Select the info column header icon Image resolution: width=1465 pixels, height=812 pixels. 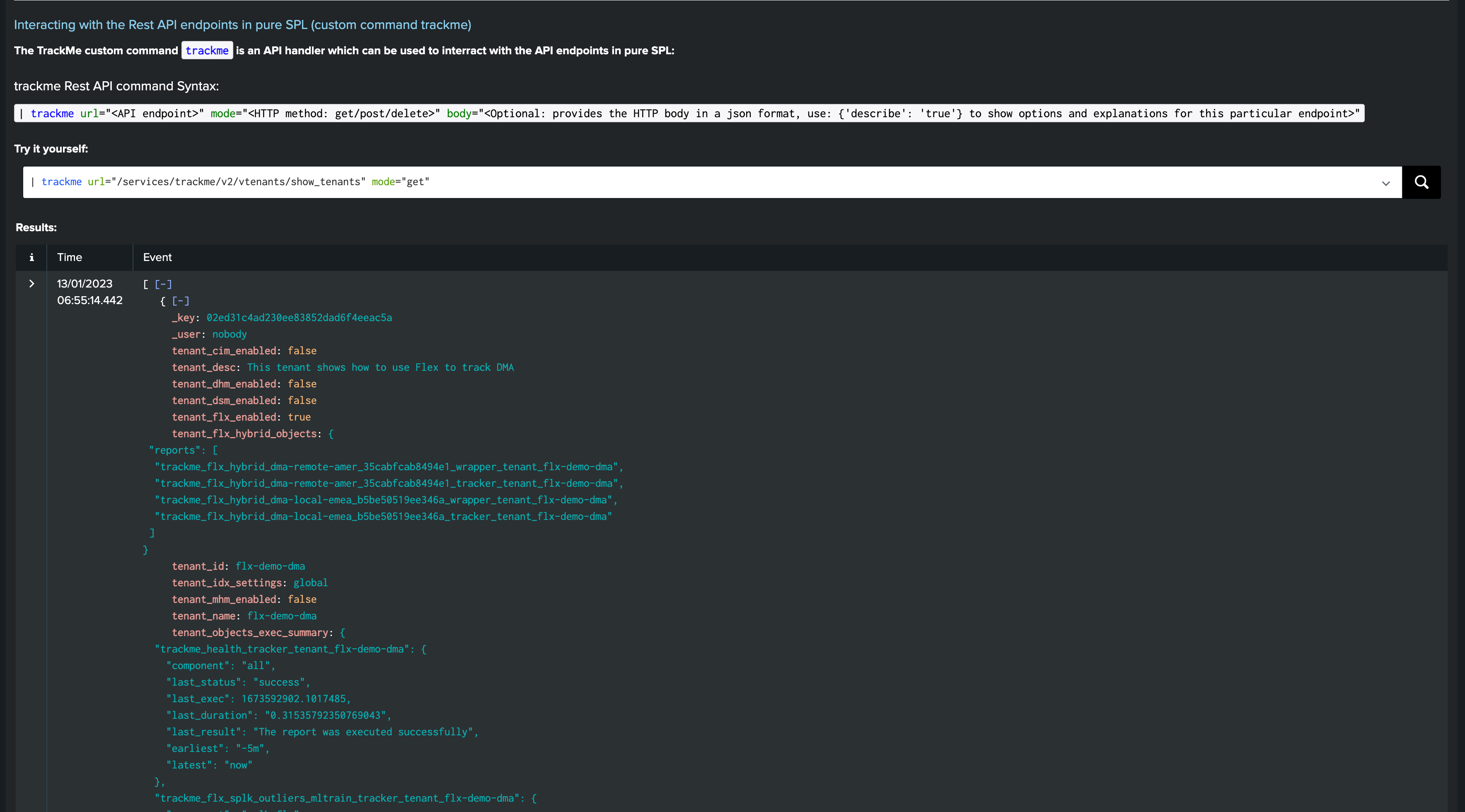pos(32,258)
